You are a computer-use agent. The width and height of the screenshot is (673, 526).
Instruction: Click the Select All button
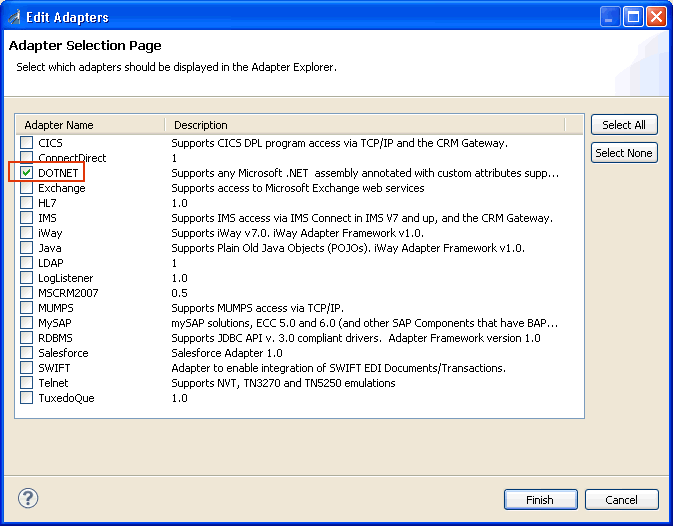pos(624,125)
